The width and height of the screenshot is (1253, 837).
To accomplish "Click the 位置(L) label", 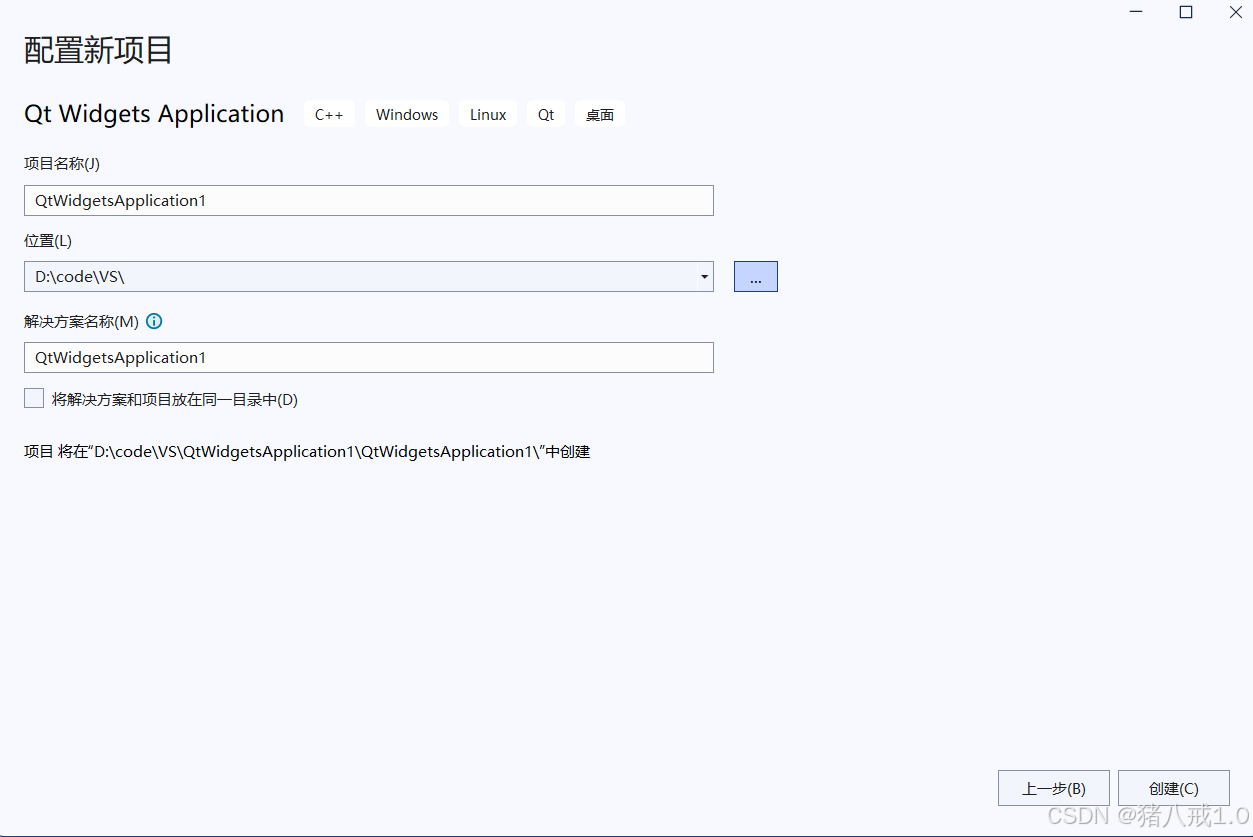I will 48,241.
